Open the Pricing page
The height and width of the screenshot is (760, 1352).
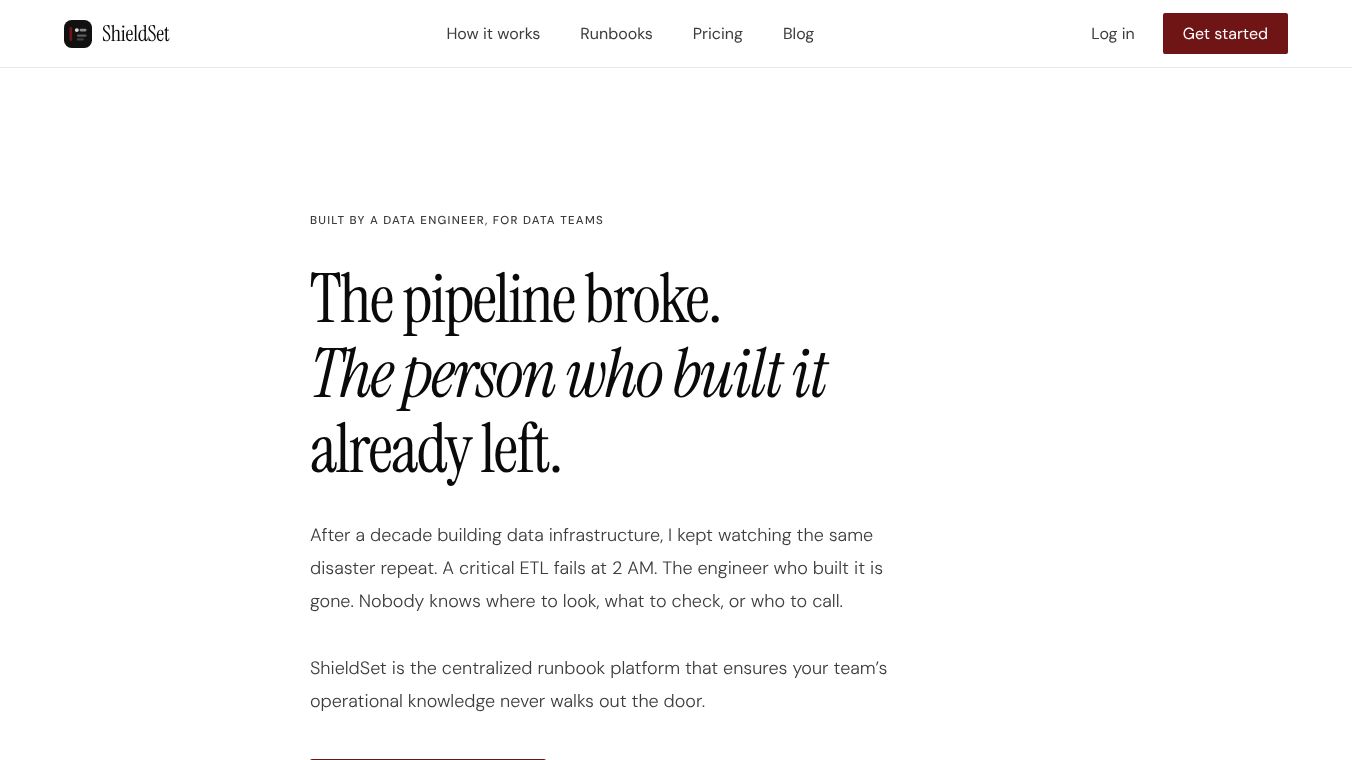pyautogui.click(x=717, y=34)
